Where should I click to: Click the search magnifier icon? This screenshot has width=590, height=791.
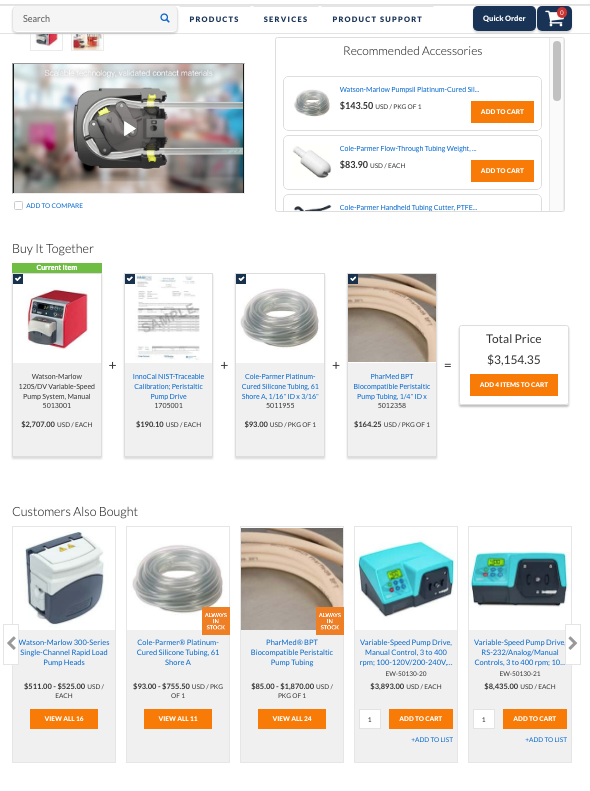[165, 19]
